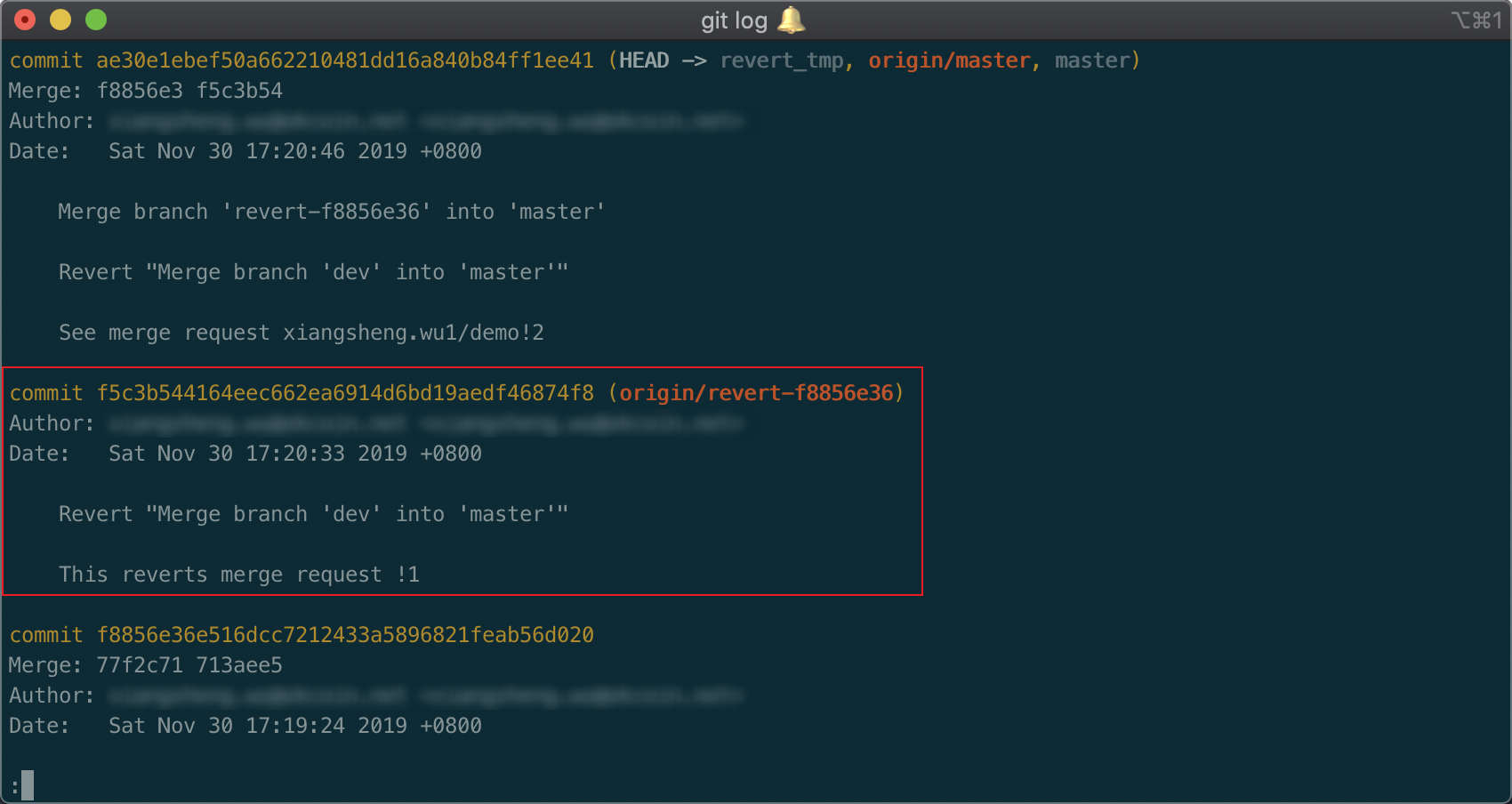Screen dimensions: 1512x804
Task: Click the merge request reference xiangsheng.wu1/demo!2
Action: [414, 333]
